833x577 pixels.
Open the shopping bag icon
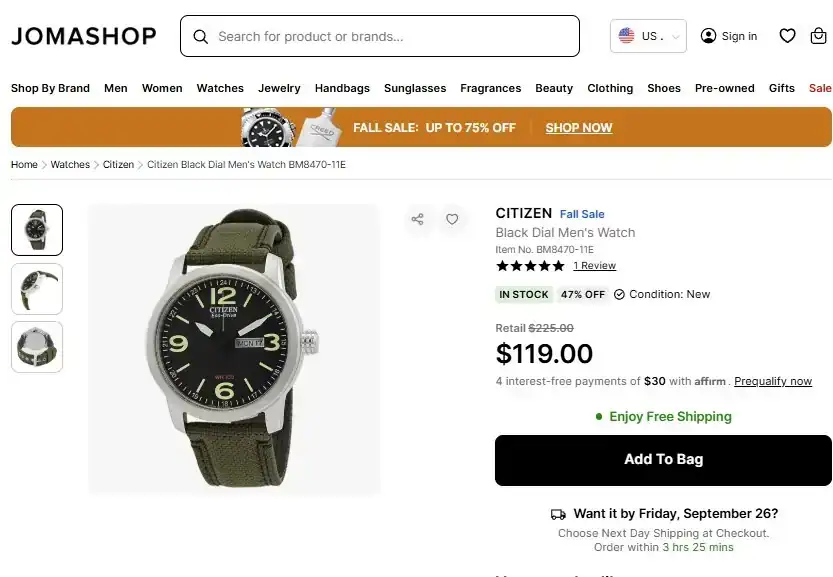(x=818, y=36)
